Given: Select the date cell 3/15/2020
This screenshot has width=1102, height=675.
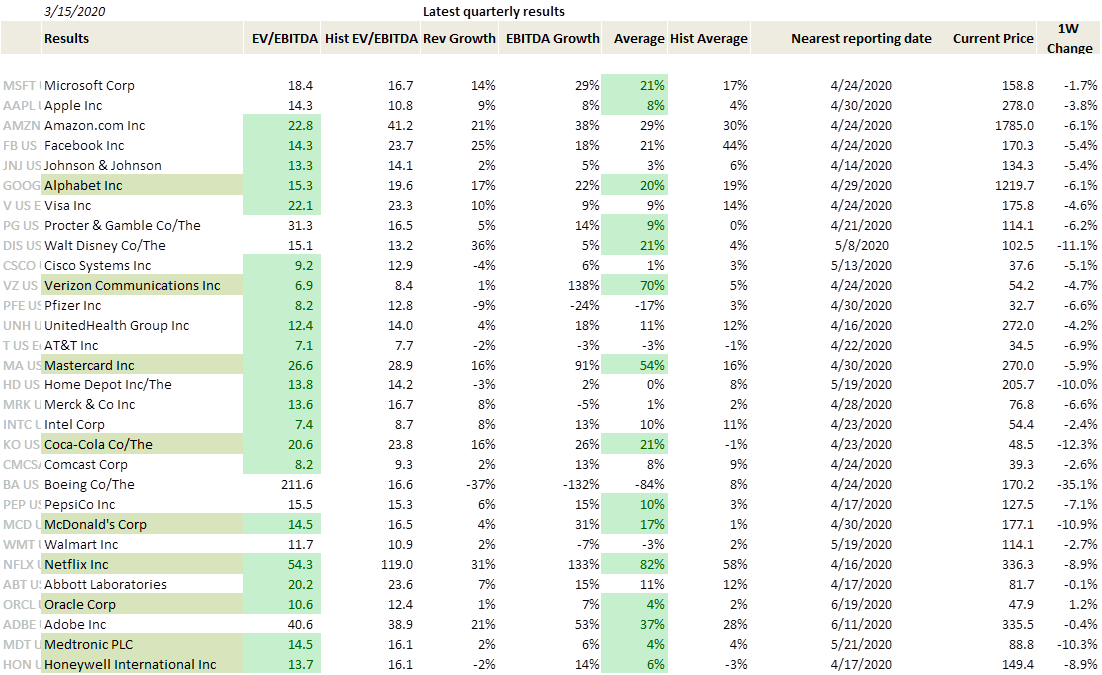Looking at the screenshot, I should 74,11.
